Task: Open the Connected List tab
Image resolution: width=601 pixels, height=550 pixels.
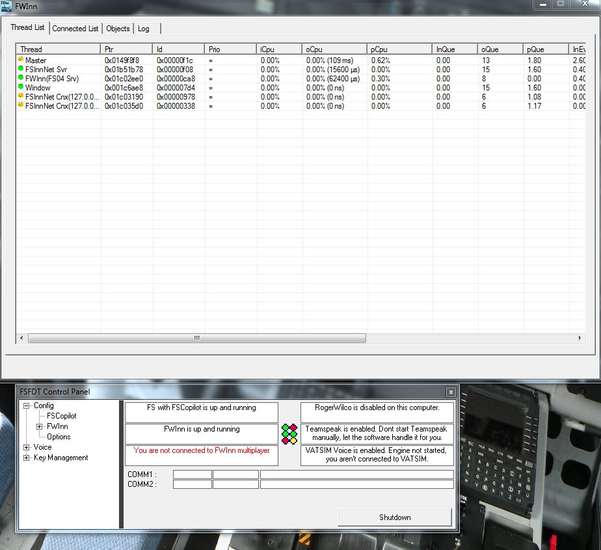Action: [75, 28]
